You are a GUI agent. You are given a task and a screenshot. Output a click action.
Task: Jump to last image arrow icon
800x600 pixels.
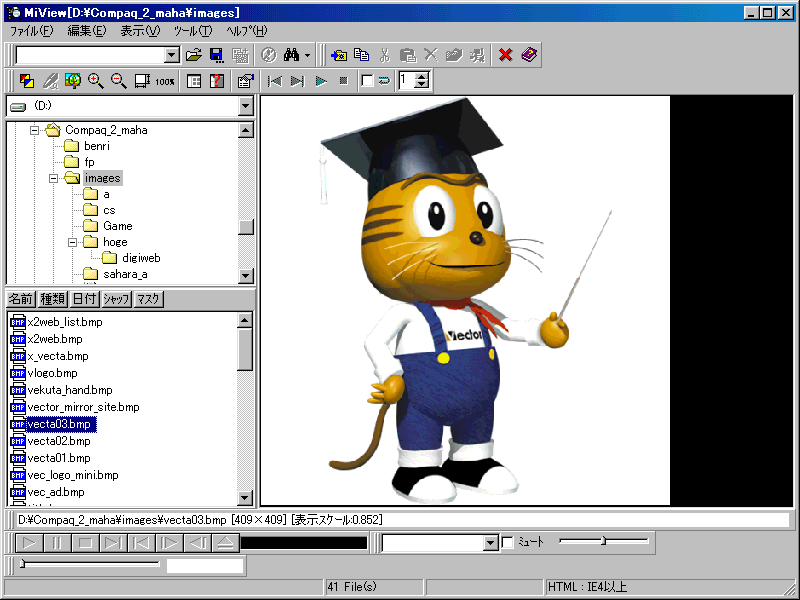coord(297,81)
